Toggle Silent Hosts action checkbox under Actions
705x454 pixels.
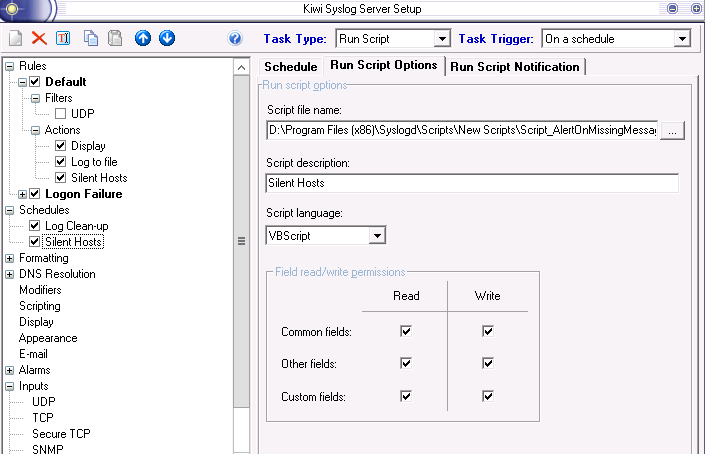pos(61,178)
